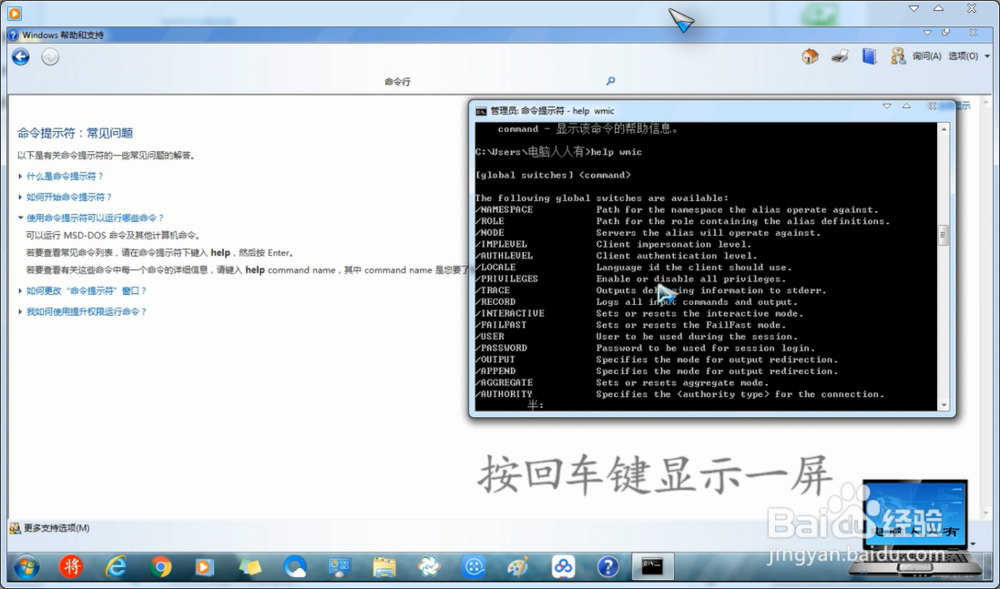Expand the options dropdown arrow
The width and height of the screenshot is (1000, 589).
click(987, 56)
